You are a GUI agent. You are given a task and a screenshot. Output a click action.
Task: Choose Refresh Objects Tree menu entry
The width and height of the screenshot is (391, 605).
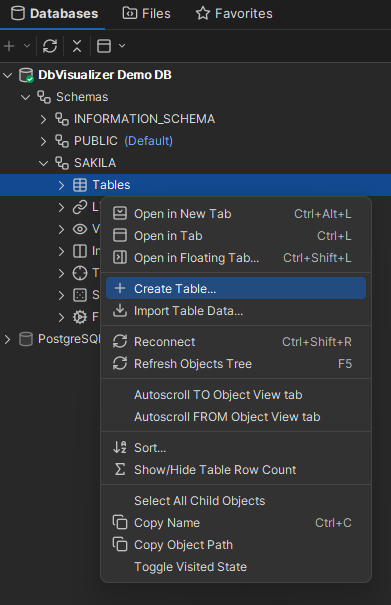(x=236, y=364)
